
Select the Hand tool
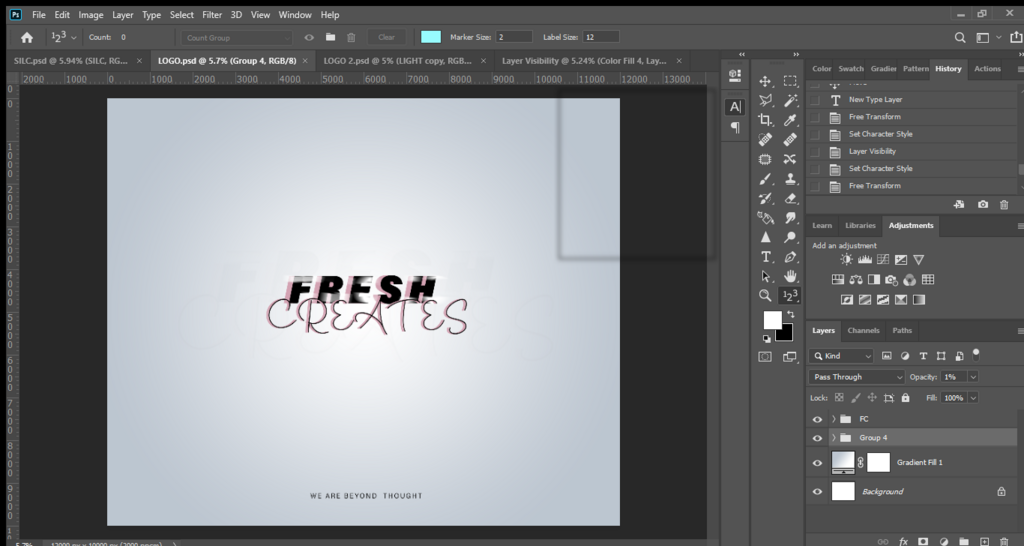pyautogui.click(x=790, y=276)
